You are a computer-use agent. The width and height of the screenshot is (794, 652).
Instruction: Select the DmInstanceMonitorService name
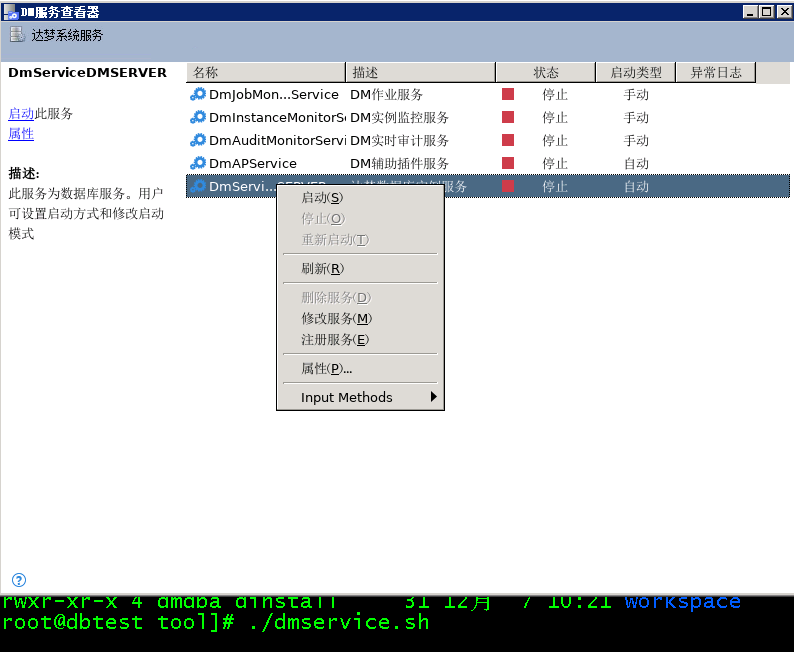click(x=277, y=117)
